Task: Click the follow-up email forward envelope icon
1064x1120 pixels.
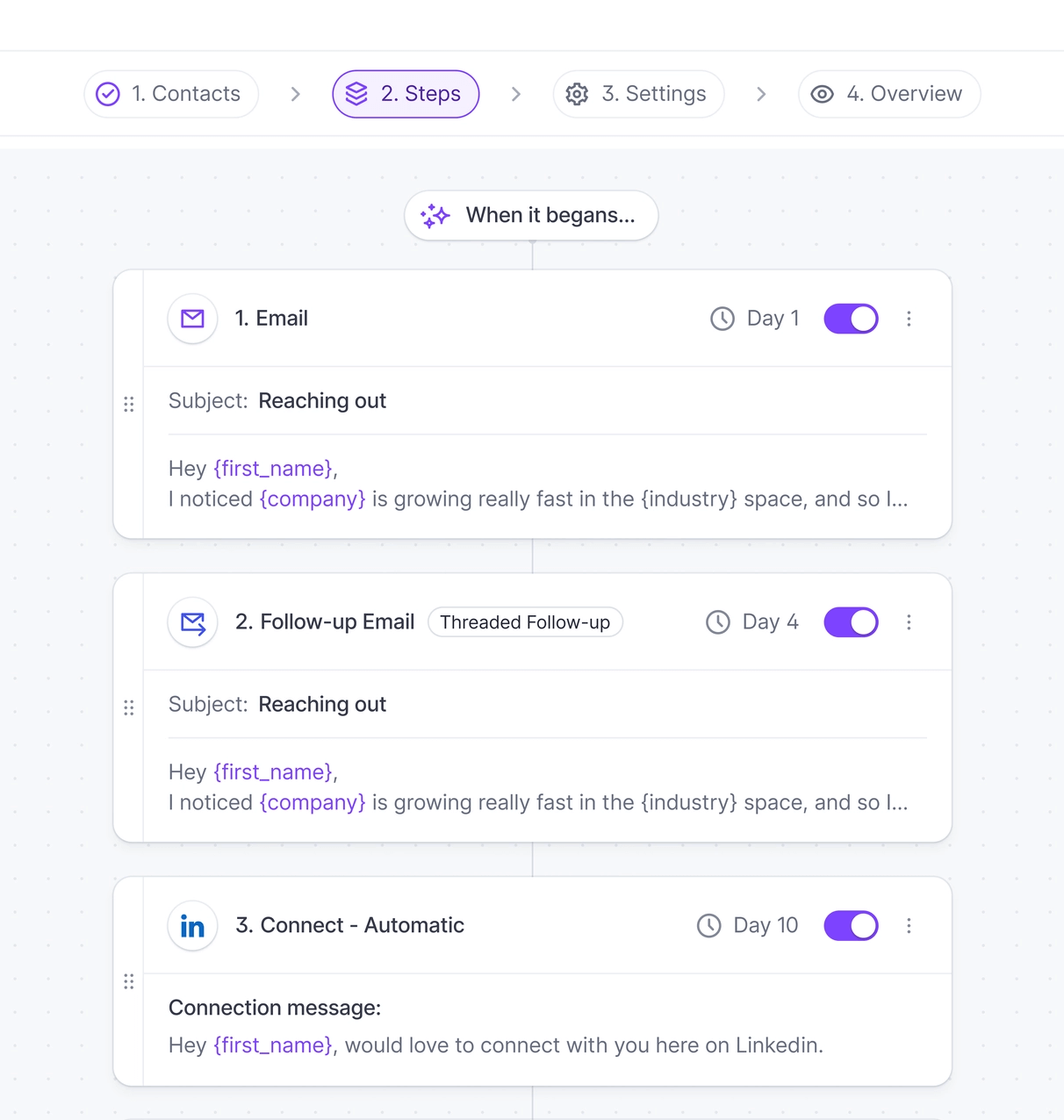Action: click(192, 622)
